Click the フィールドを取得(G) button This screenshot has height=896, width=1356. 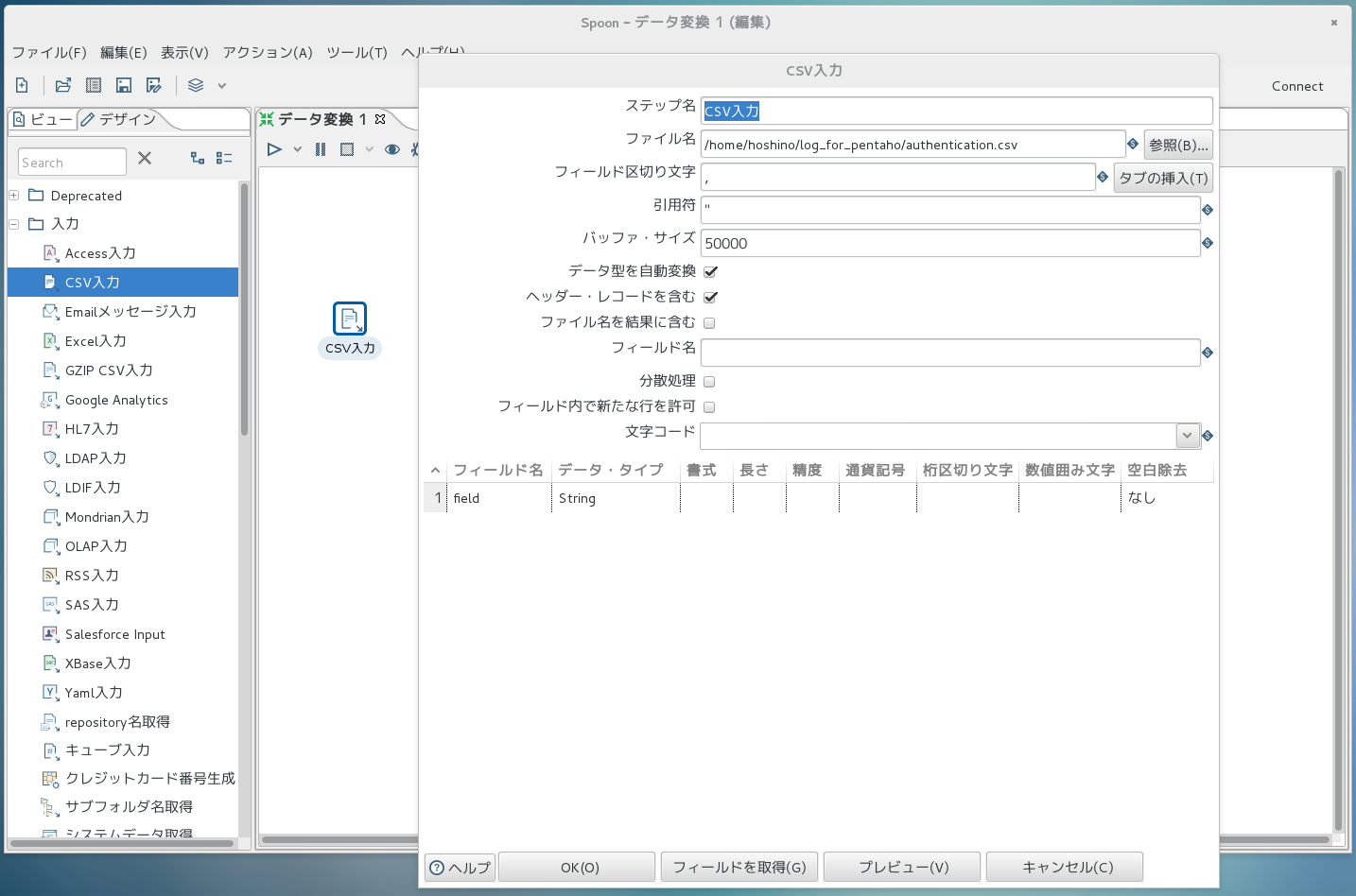[x=739, y=867]
